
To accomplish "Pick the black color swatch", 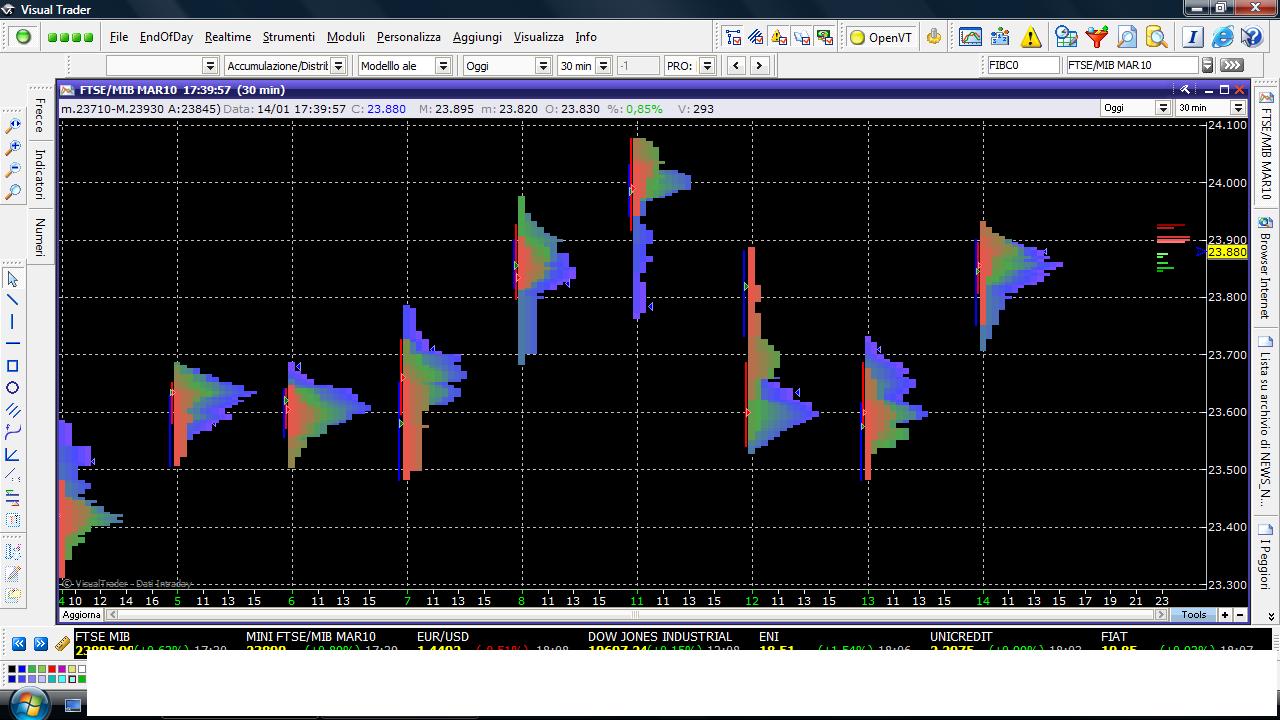I will click(12, 669).
